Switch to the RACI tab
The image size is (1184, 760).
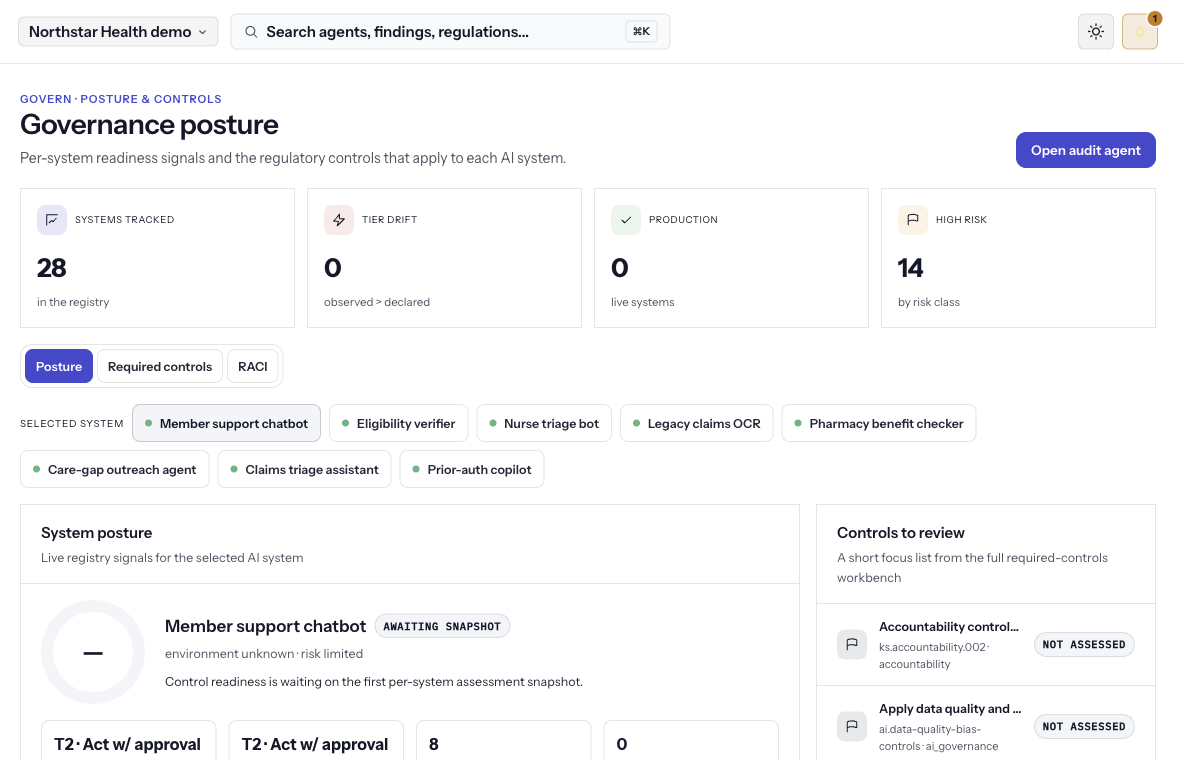coord(253,366)
